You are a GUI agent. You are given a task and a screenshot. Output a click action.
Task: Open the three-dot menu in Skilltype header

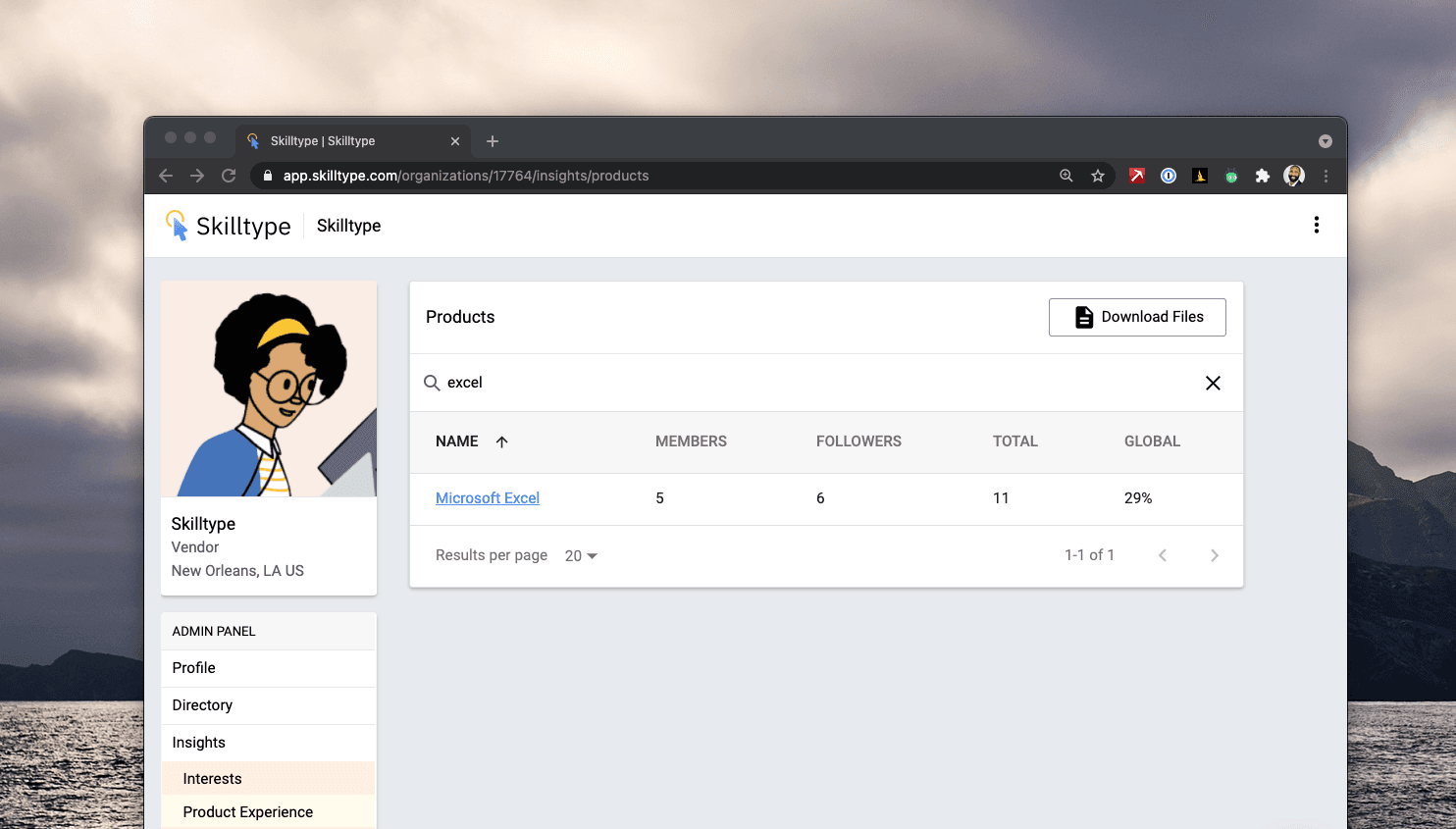coord(1316,225)
